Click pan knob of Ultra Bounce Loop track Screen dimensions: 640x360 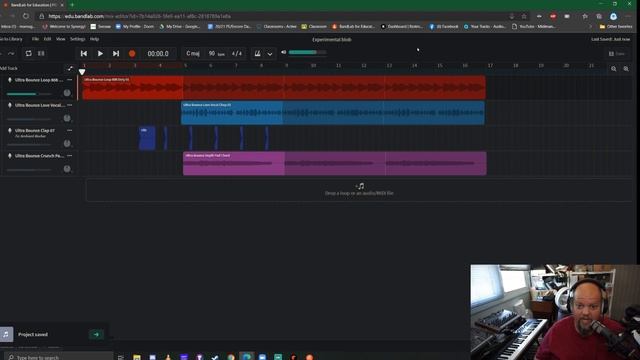click(67, 93)
